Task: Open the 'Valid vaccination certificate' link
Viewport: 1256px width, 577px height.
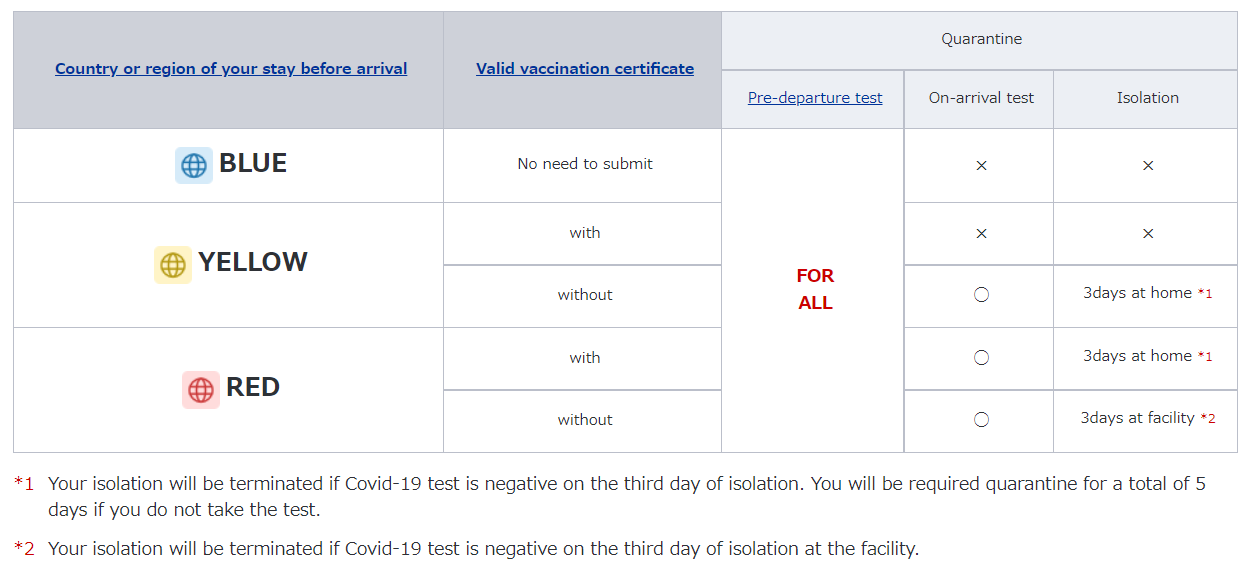Action: tap(585, 69)
